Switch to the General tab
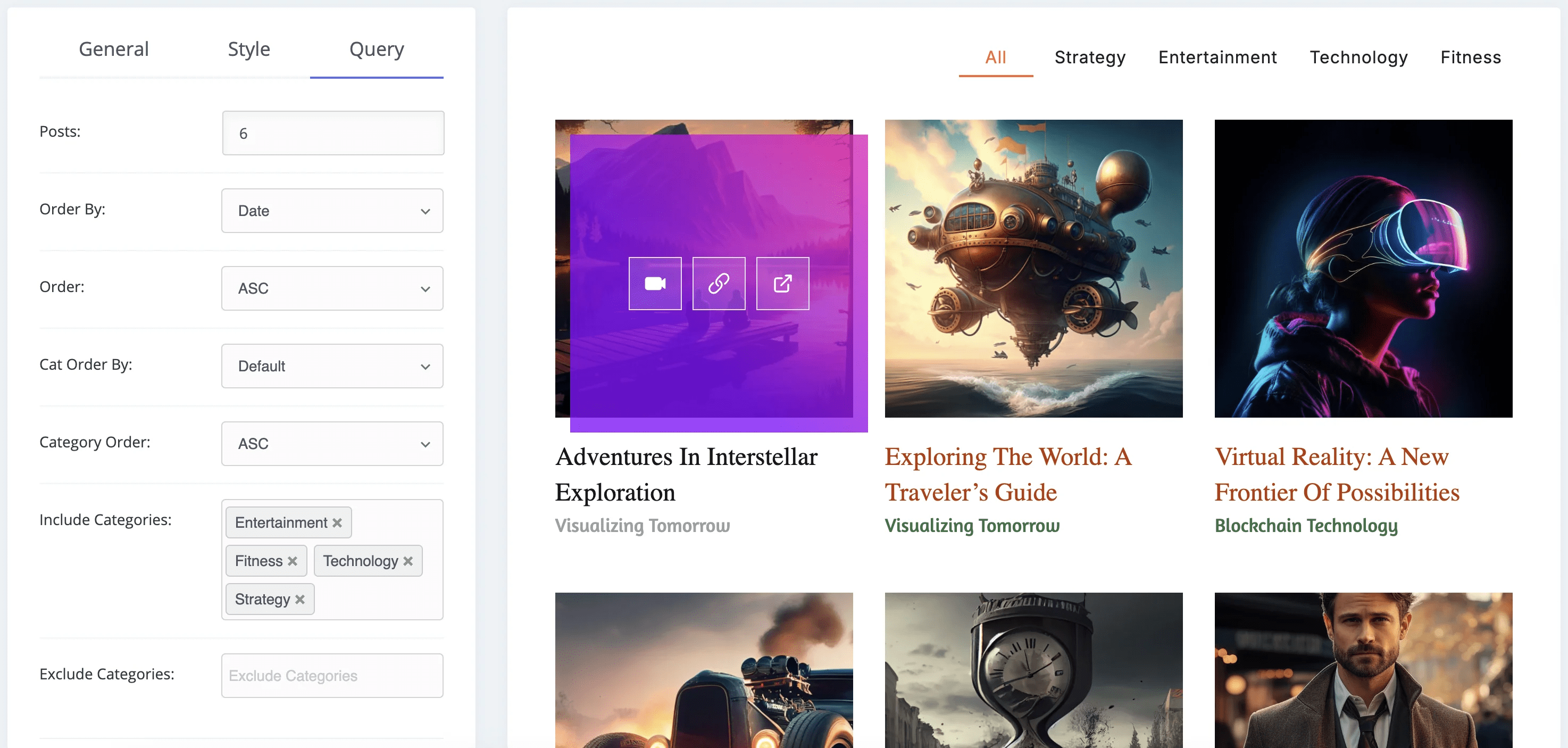Viewport: 1568px width, 748px height. (114, 49)
